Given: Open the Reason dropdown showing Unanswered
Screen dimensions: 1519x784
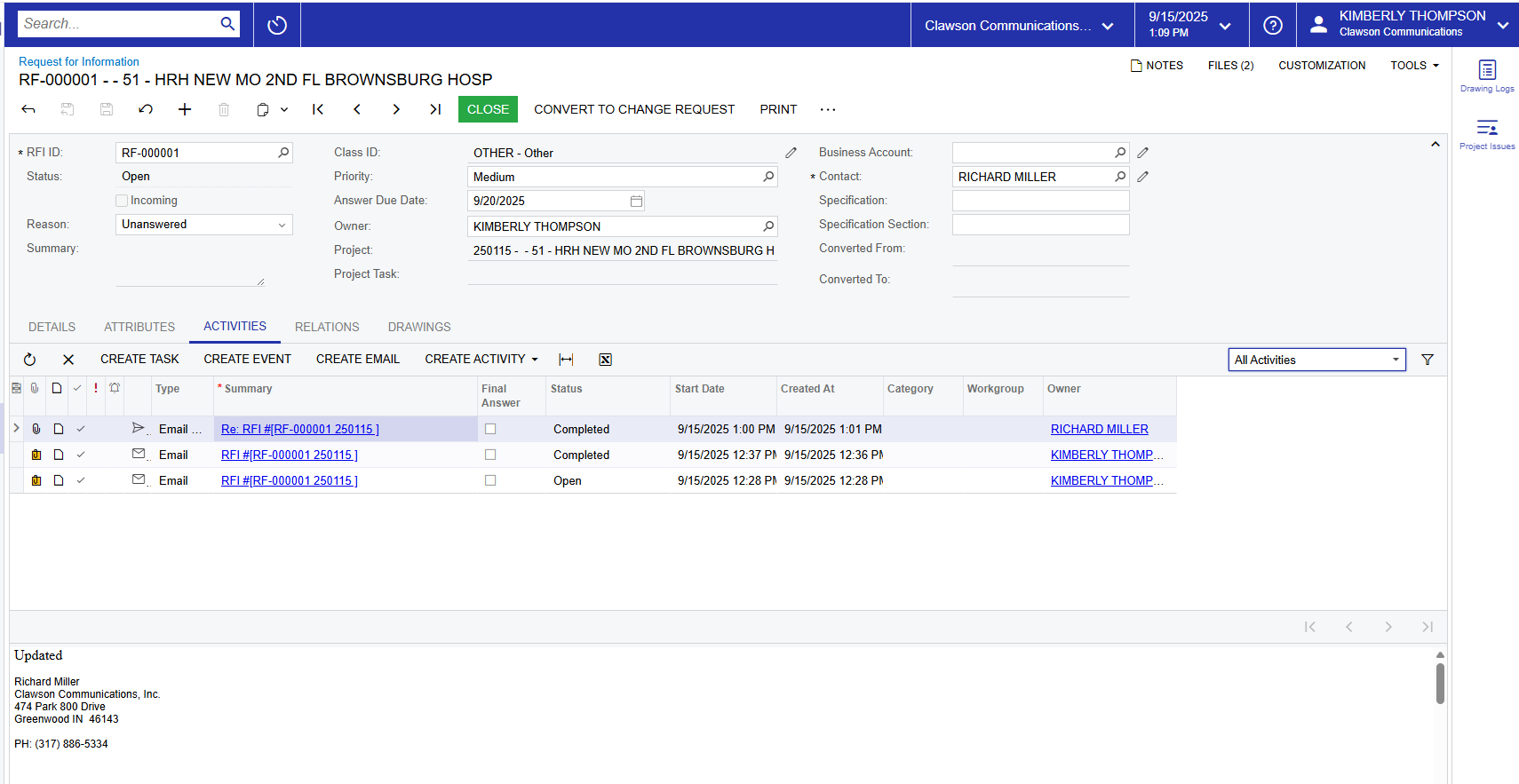Looking at the screenshot, I should (x=203, y=225).
